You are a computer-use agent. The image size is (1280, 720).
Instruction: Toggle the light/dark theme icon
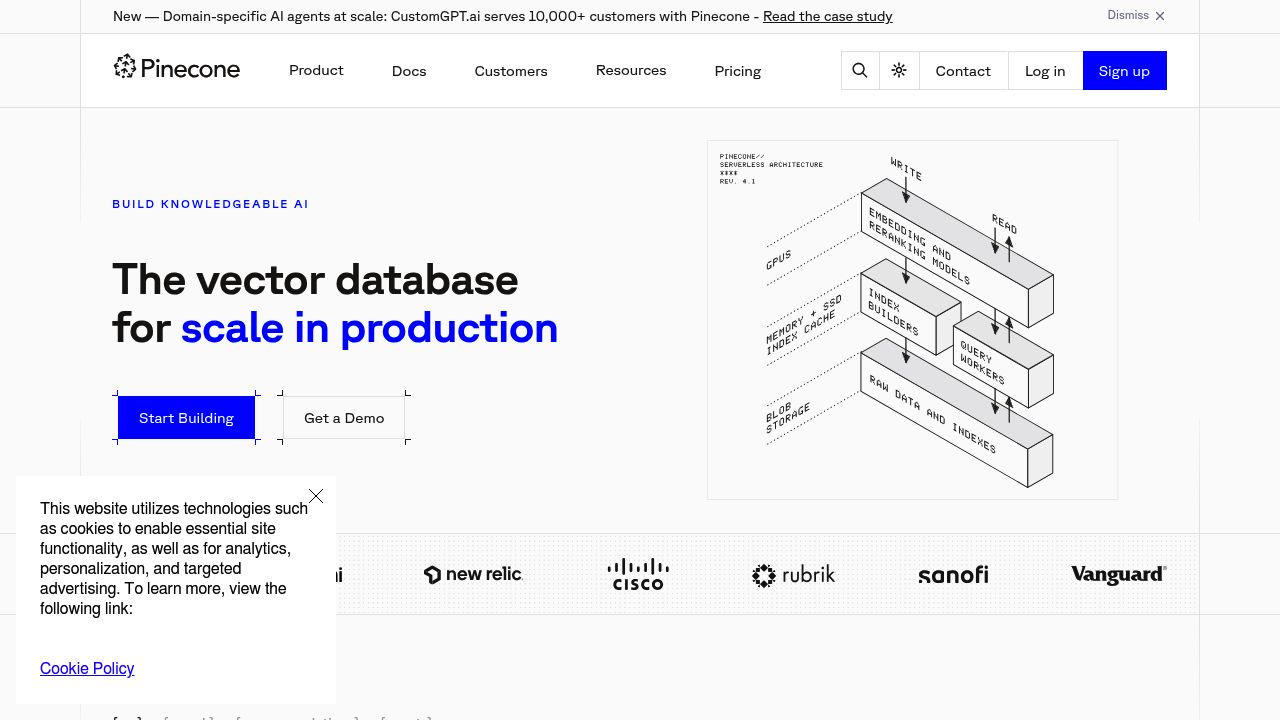point(899,70)
